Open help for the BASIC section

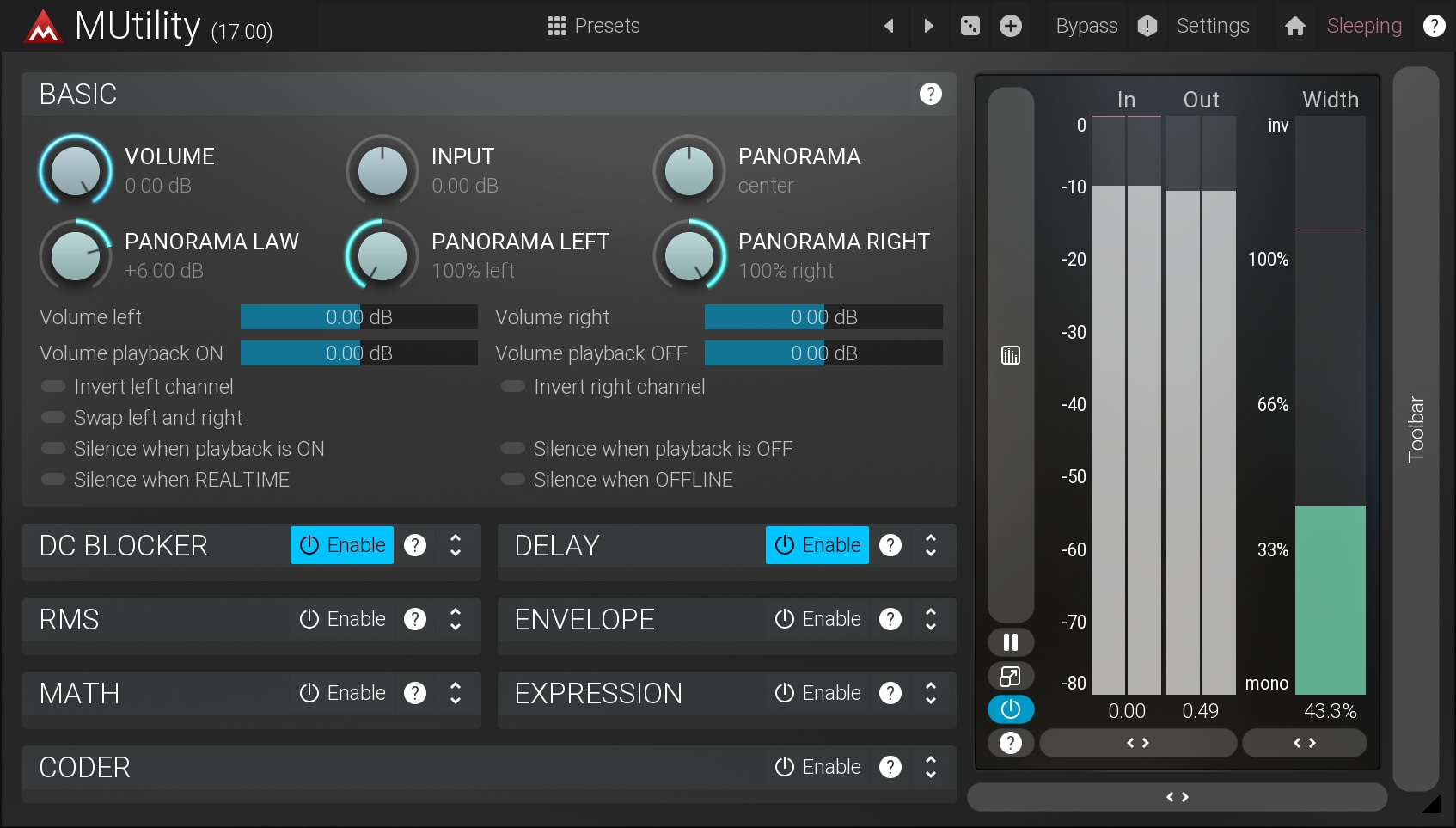(x=930, y=94)
